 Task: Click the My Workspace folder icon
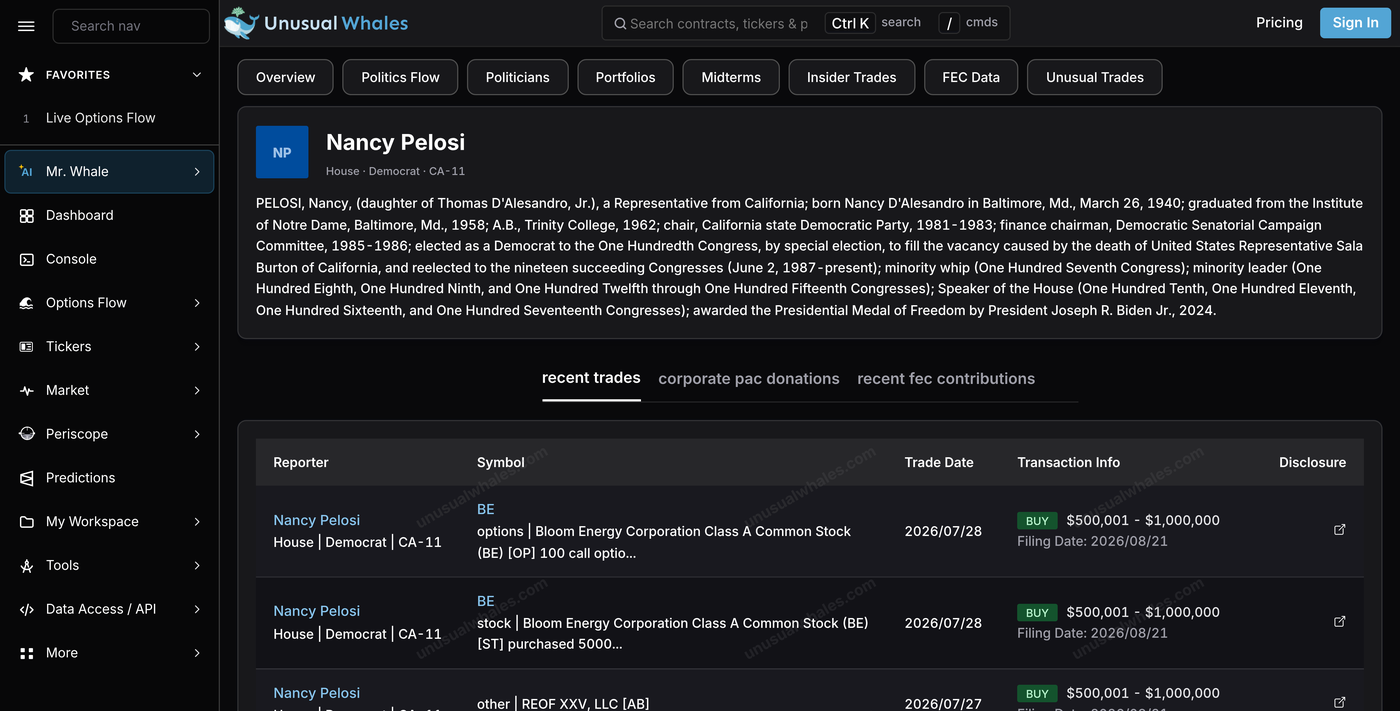coord(26,522)
